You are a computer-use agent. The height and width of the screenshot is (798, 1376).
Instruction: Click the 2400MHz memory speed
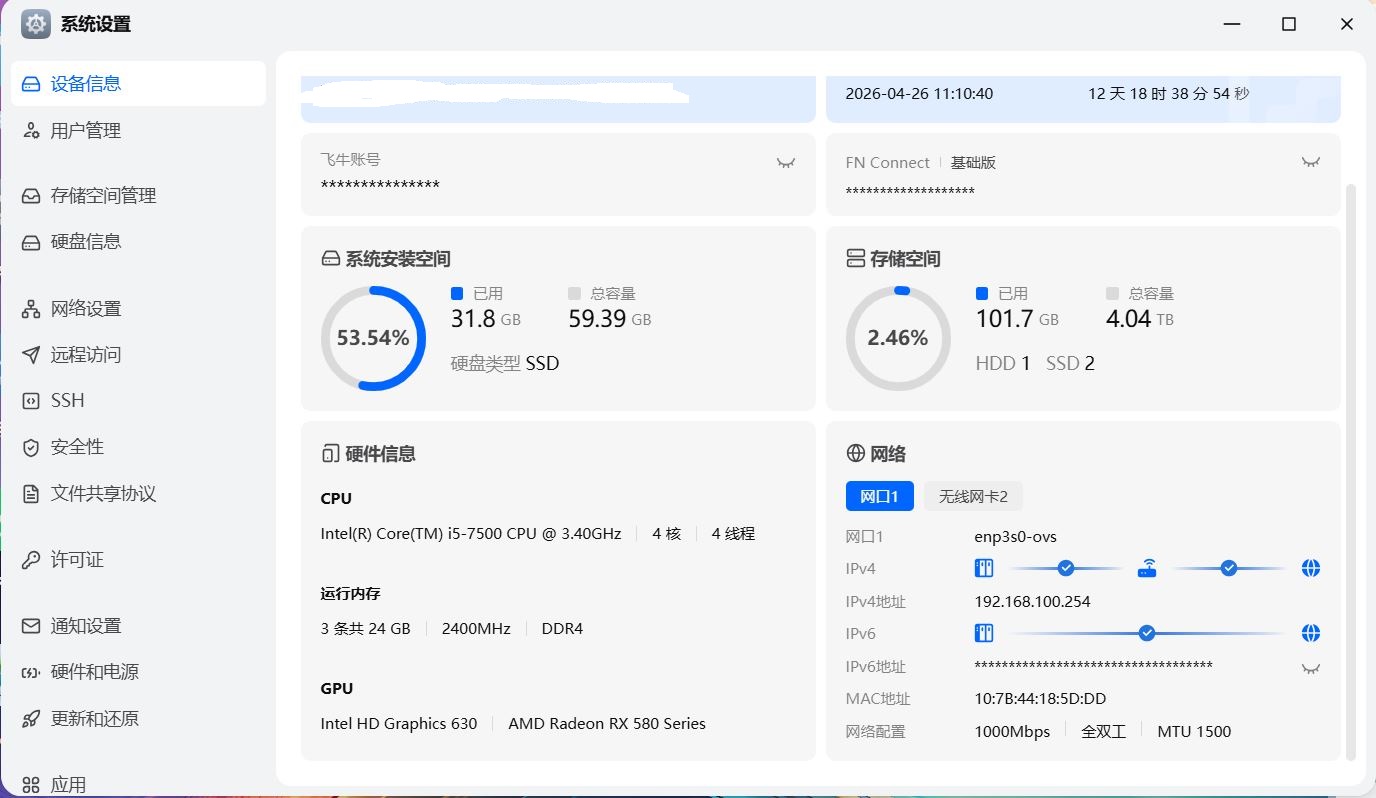tap(476, 629)
